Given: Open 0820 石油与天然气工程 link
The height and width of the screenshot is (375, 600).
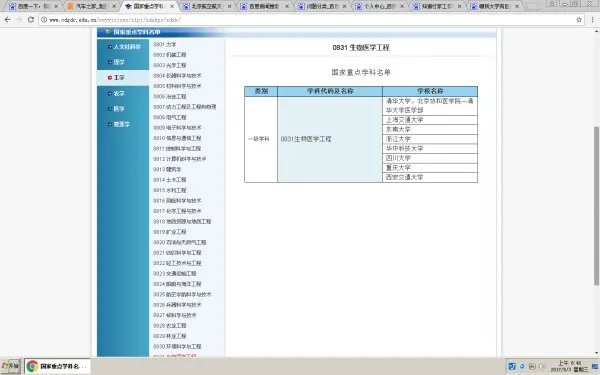Looking at the screenshot, I should point(179,242).
